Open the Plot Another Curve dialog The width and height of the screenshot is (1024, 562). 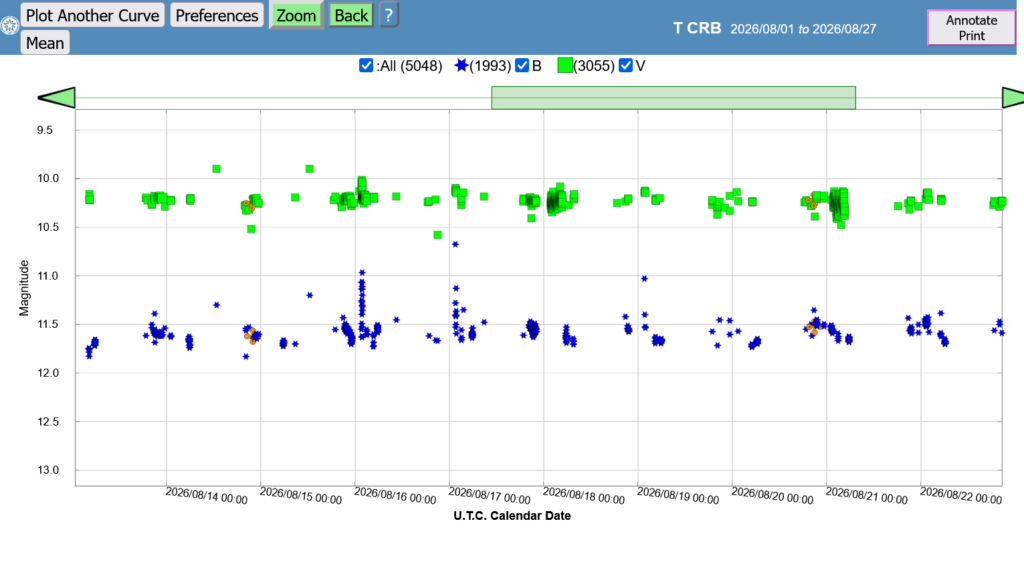[93, 15]
